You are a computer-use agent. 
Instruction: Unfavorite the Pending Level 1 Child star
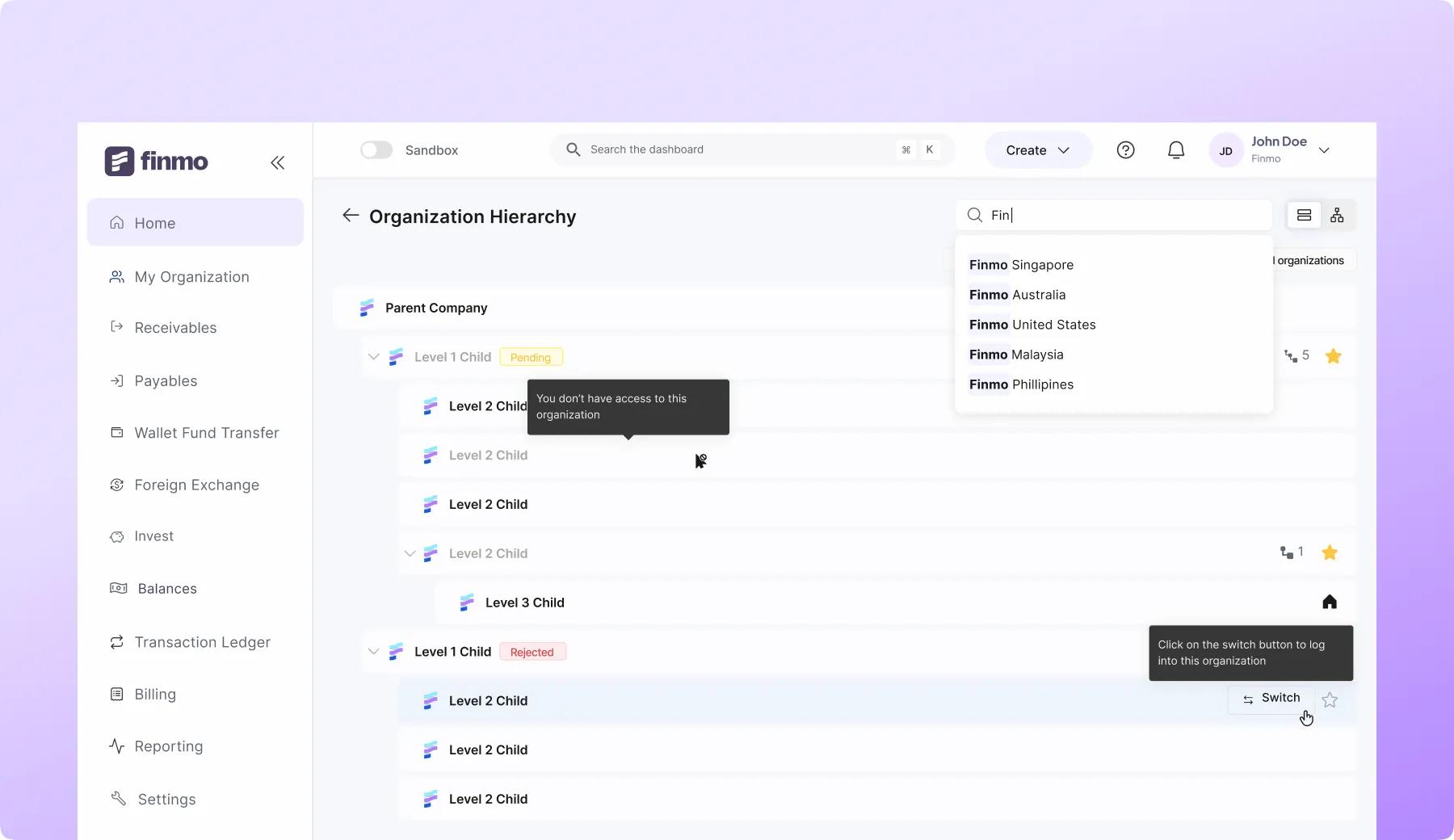pos(1333,356)
